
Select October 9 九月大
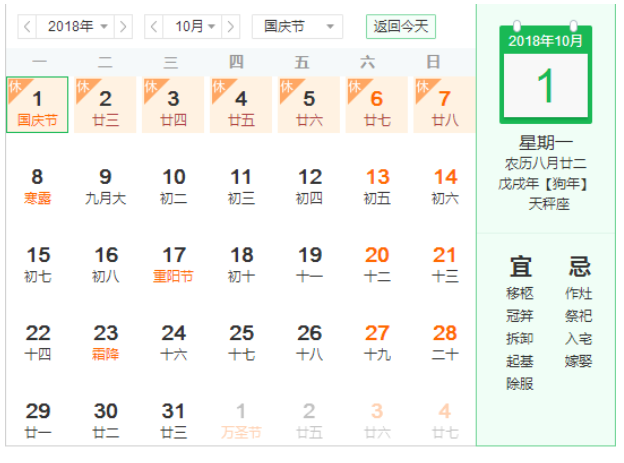tap(105, 186)
